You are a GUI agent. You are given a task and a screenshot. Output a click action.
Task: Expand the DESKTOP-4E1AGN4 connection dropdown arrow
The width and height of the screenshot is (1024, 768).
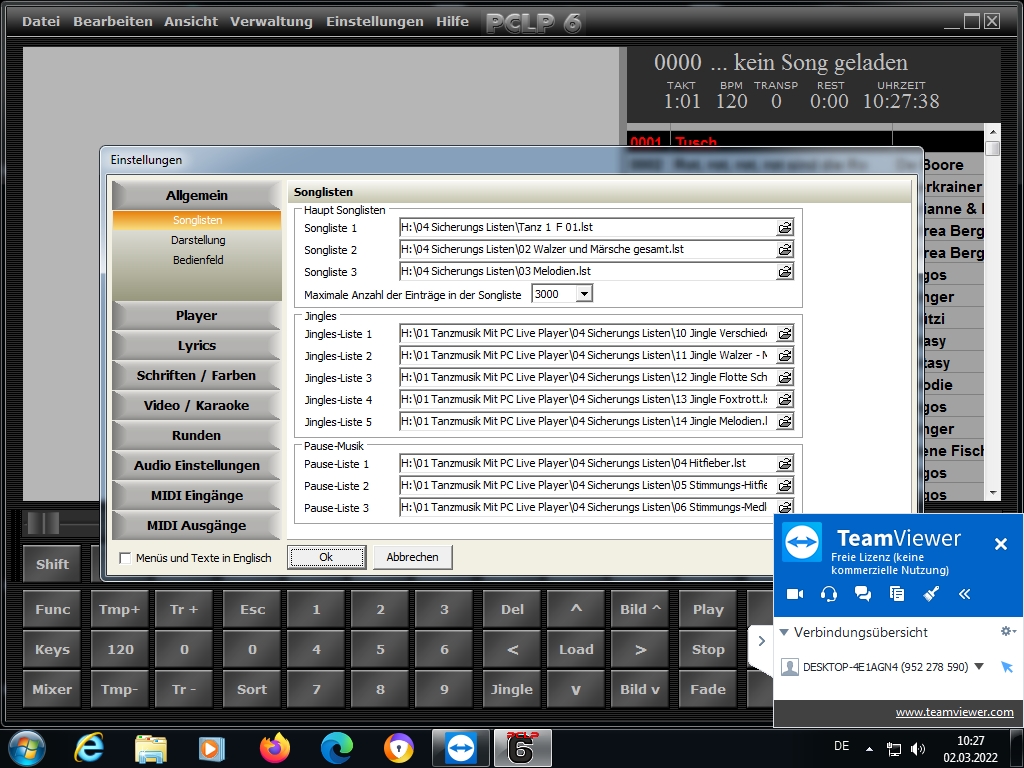click(x=979, y=667)
